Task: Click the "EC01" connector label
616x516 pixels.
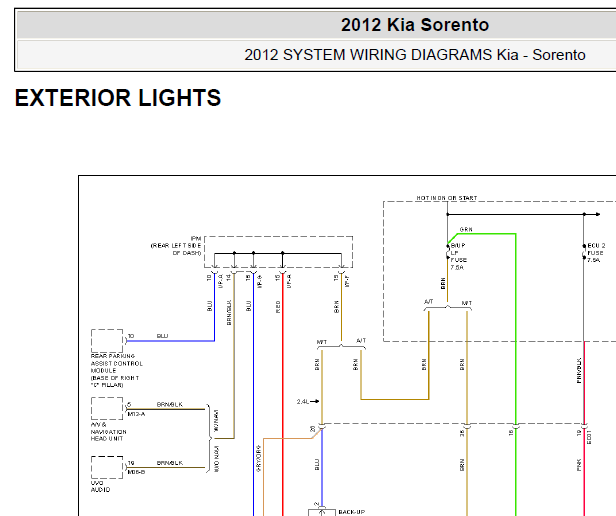Action: click(589, 437)
